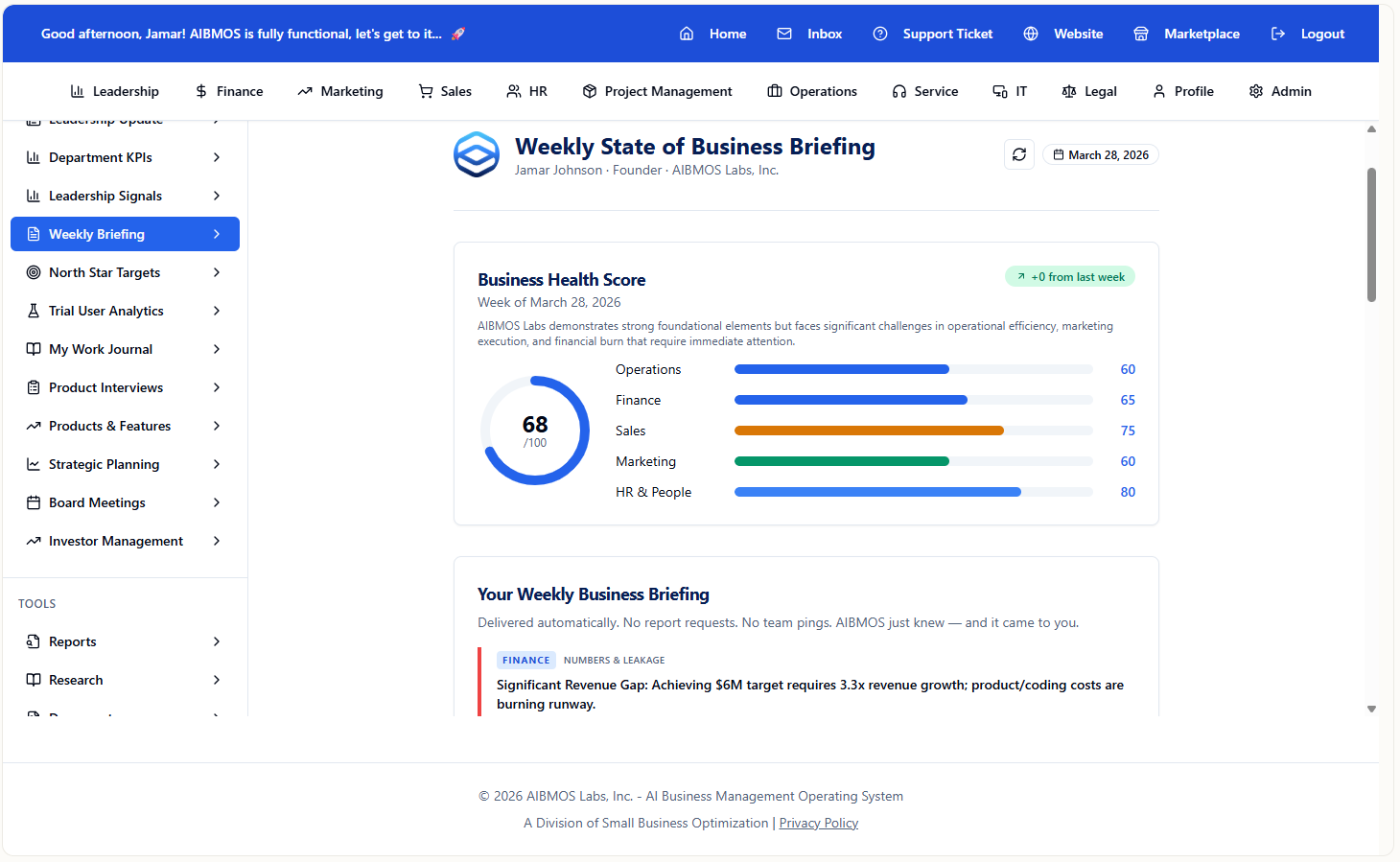Open the Project Management menu
The height and width of the screenshot is (862, 1400).
coord(657,91)
